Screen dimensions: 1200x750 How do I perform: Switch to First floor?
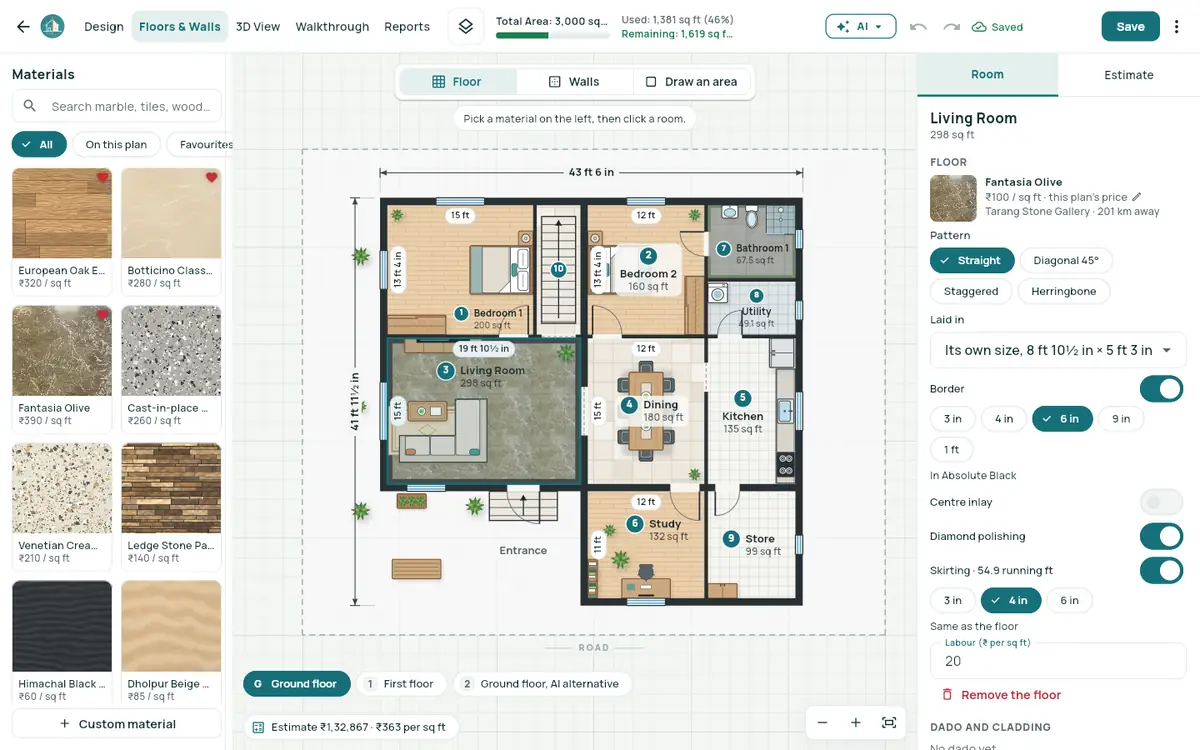pyautogui.click(x=400, y=684)
